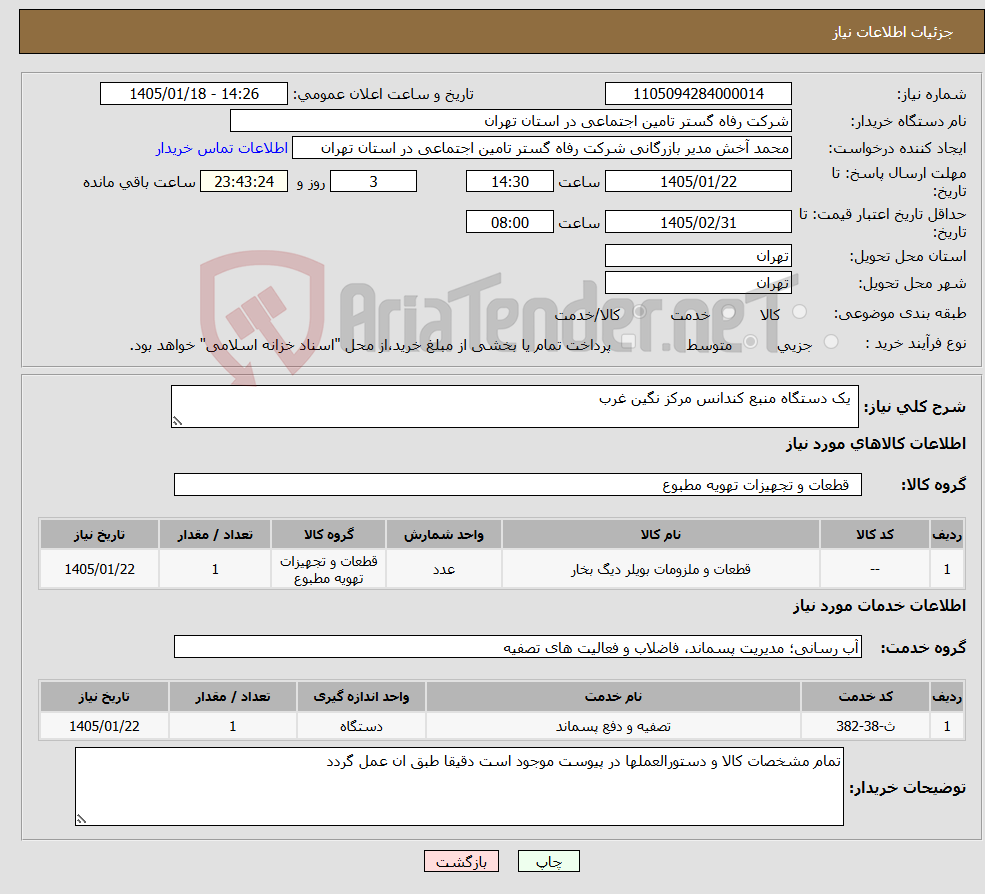The width and height of the screenshot is (985, 894).
Task: Click the buyer organization name field
Action: (x=511, y=121)
